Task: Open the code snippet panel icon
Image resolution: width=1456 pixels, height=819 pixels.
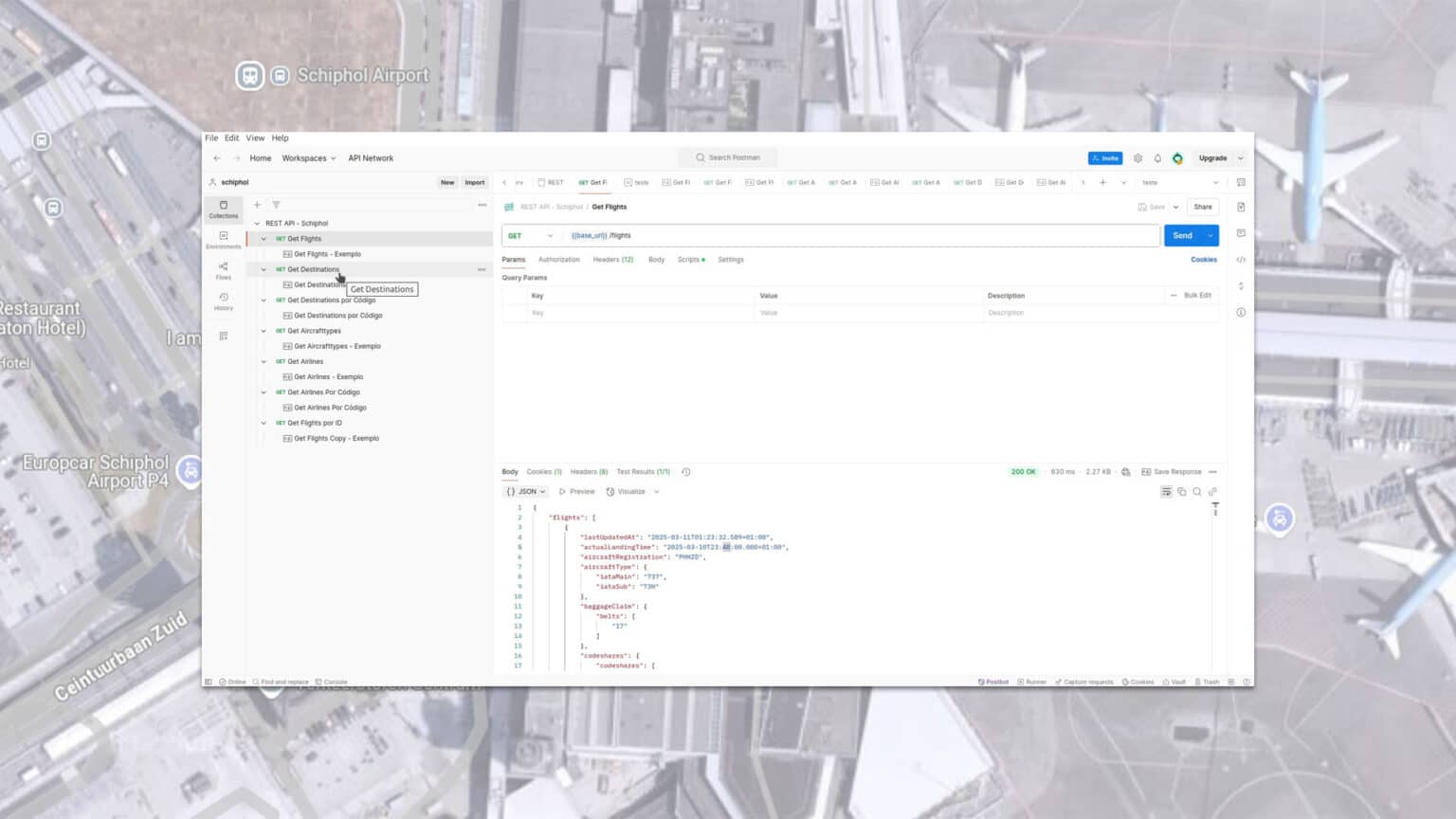Action: coord(1241,260)
